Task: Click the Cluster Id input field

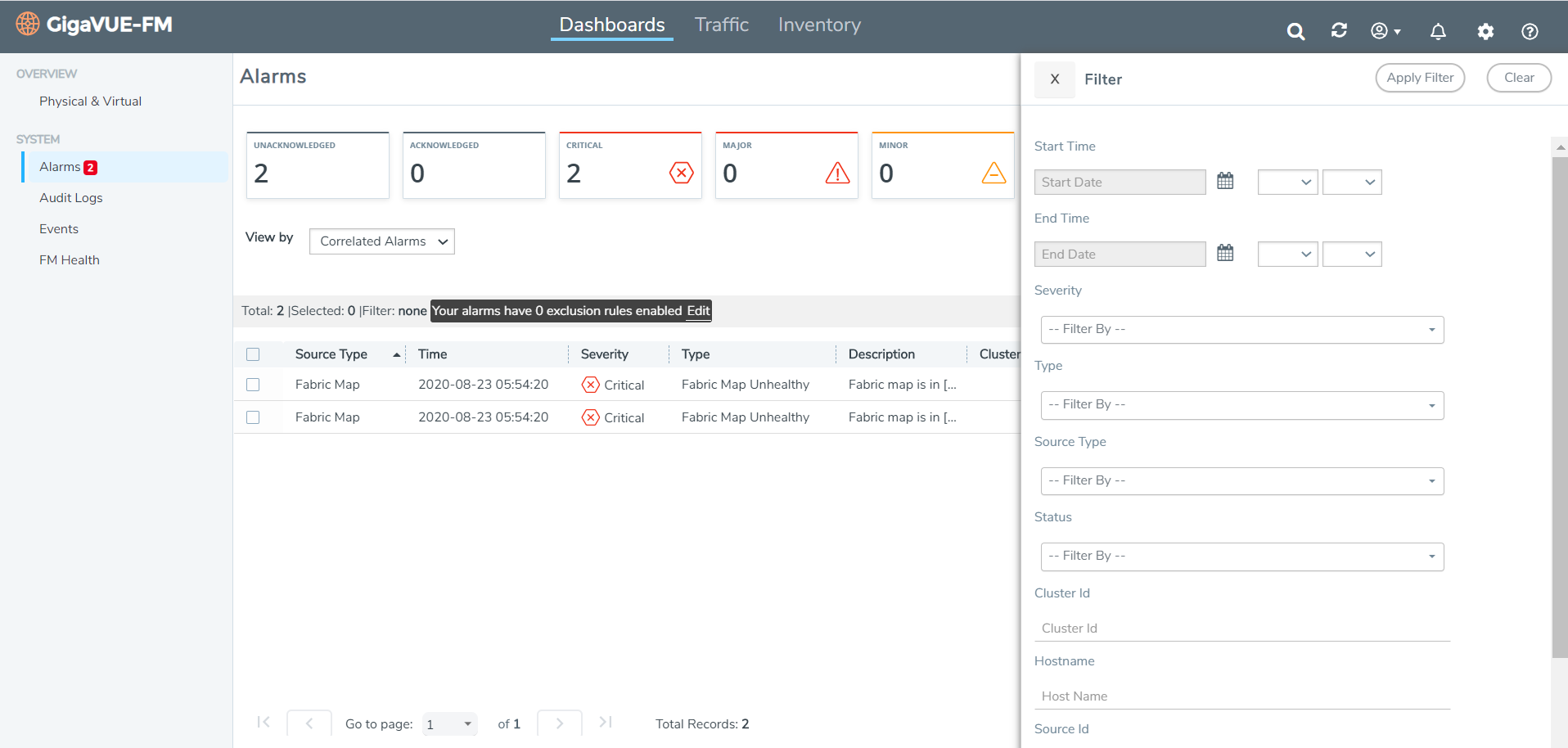Action: click(x=1241, y=629)
